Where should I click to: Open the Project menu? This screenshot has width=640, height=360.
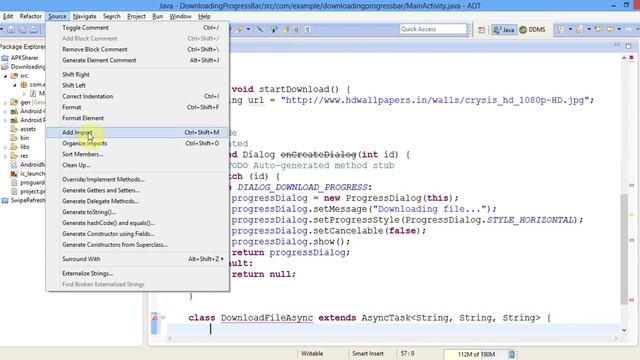coord(136,16)
